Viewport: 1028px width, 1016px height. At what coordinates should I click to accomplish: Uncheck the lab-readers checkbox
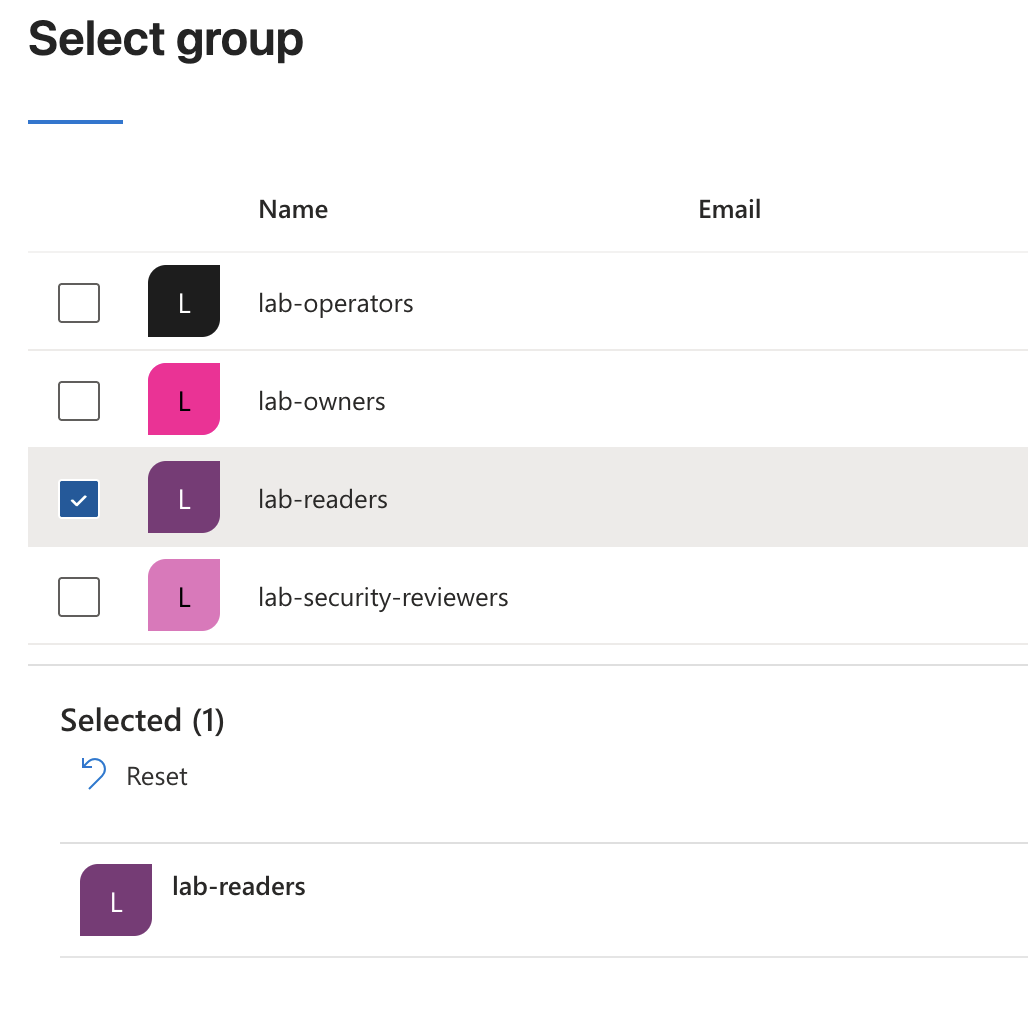click(79, 499)
